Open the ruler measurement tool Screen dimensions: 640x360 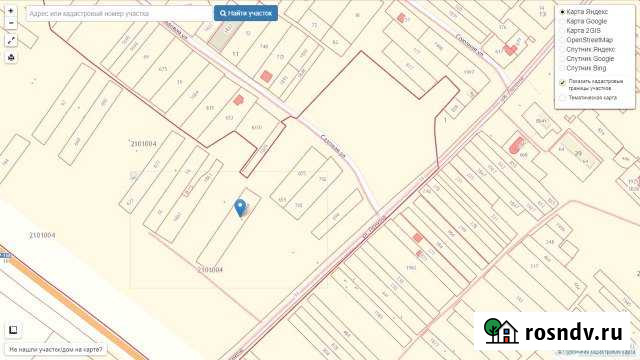11,41
